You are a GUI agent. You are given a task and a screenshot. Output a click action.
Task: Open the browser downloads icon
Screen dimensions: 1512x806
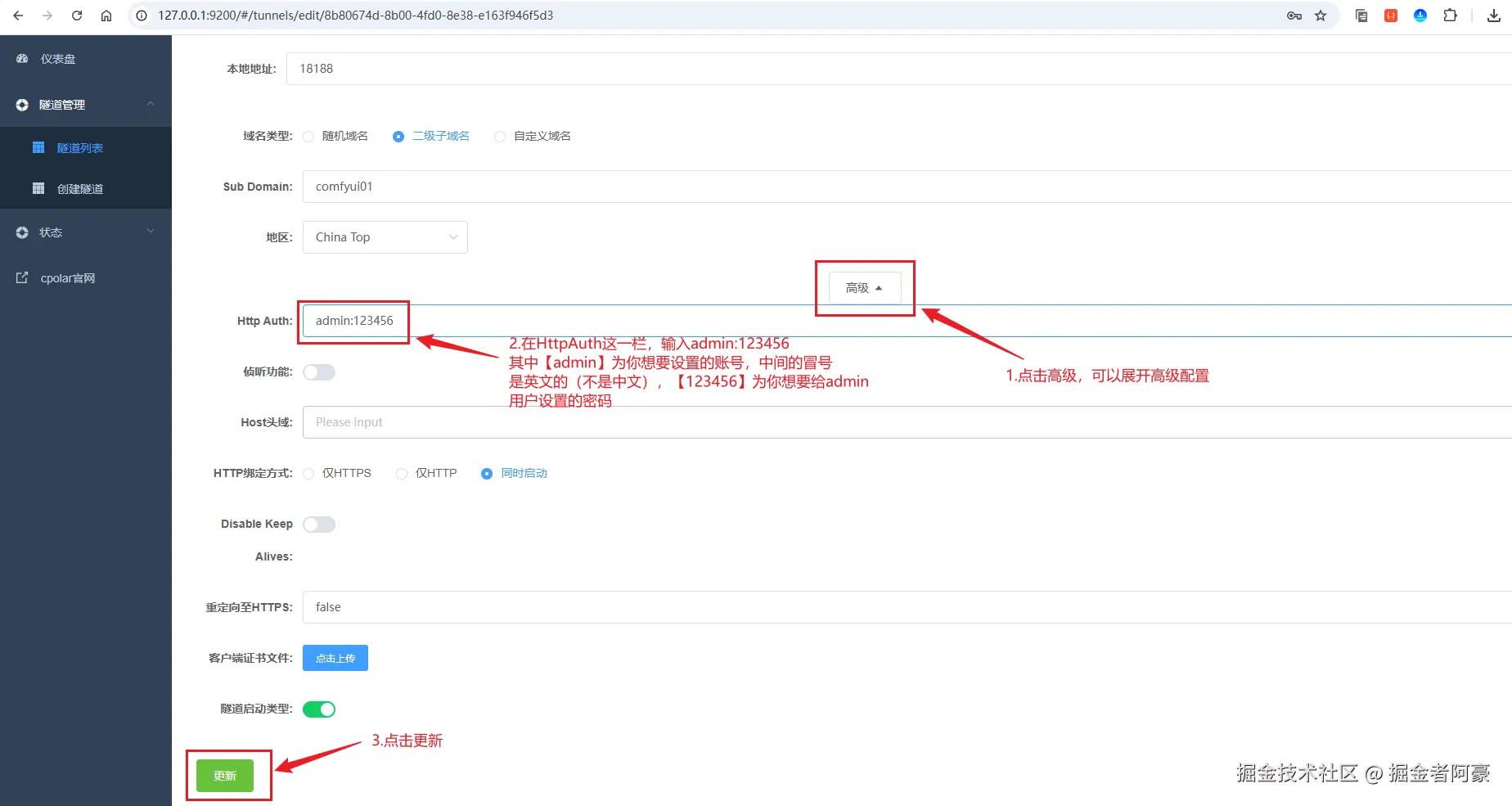pos(1494,16)
